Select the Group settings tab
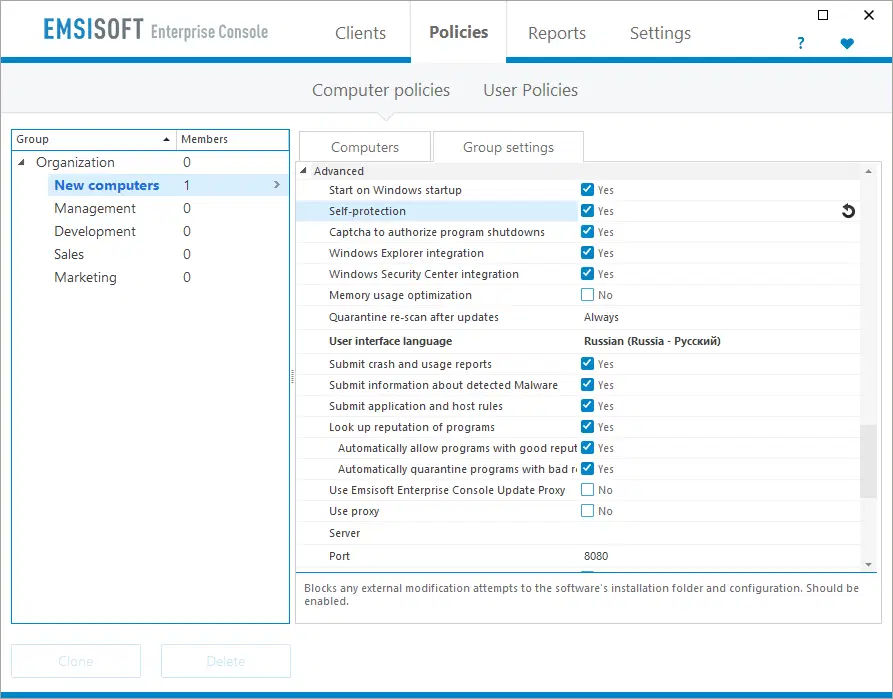This screenshot has height=699, width=893. tap(508, 147)
